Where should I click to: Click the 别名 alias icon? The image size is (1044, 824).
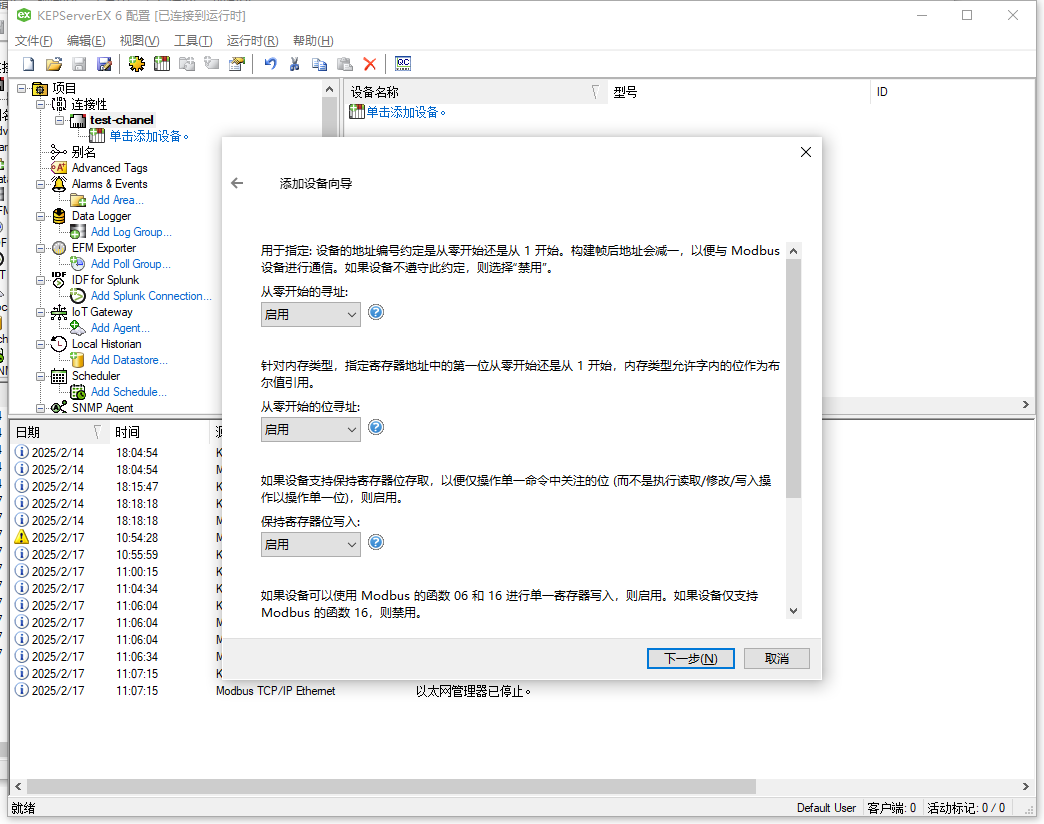point(59,152)
